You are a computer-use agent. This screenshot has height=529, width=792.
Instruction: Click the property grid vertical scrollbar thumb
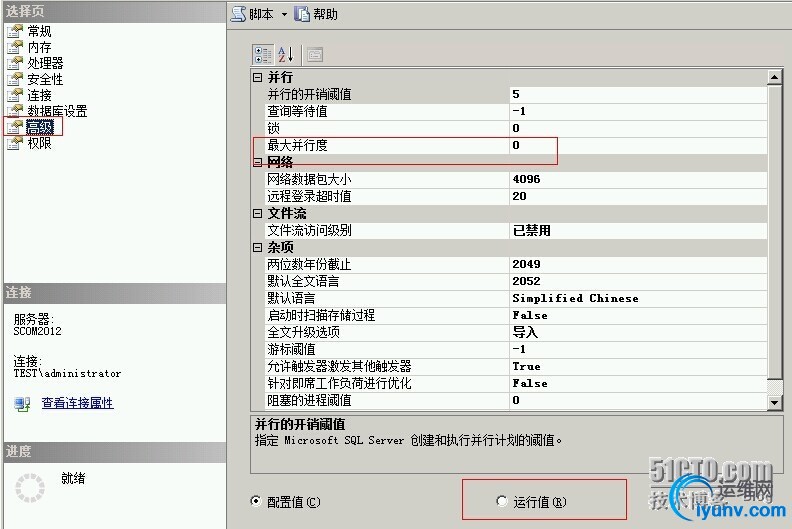[774, 231]
